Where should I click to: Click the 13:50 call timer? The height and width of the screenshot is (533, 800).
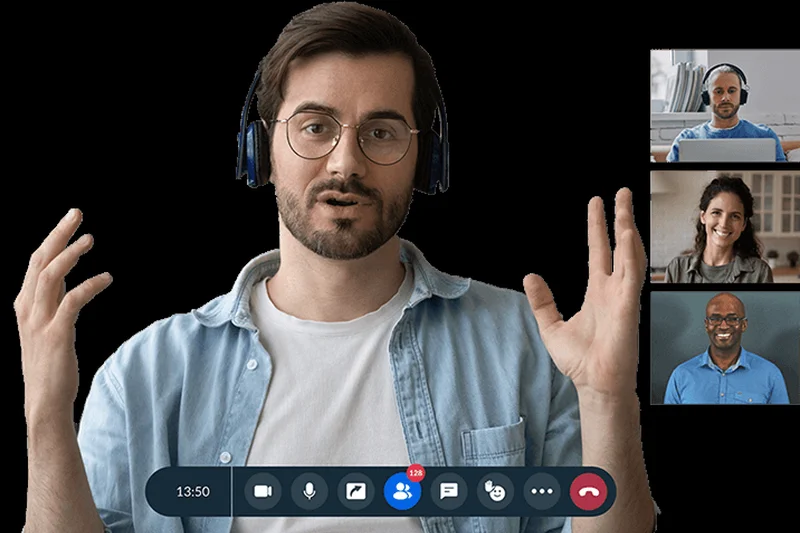[x=193, y=491]
